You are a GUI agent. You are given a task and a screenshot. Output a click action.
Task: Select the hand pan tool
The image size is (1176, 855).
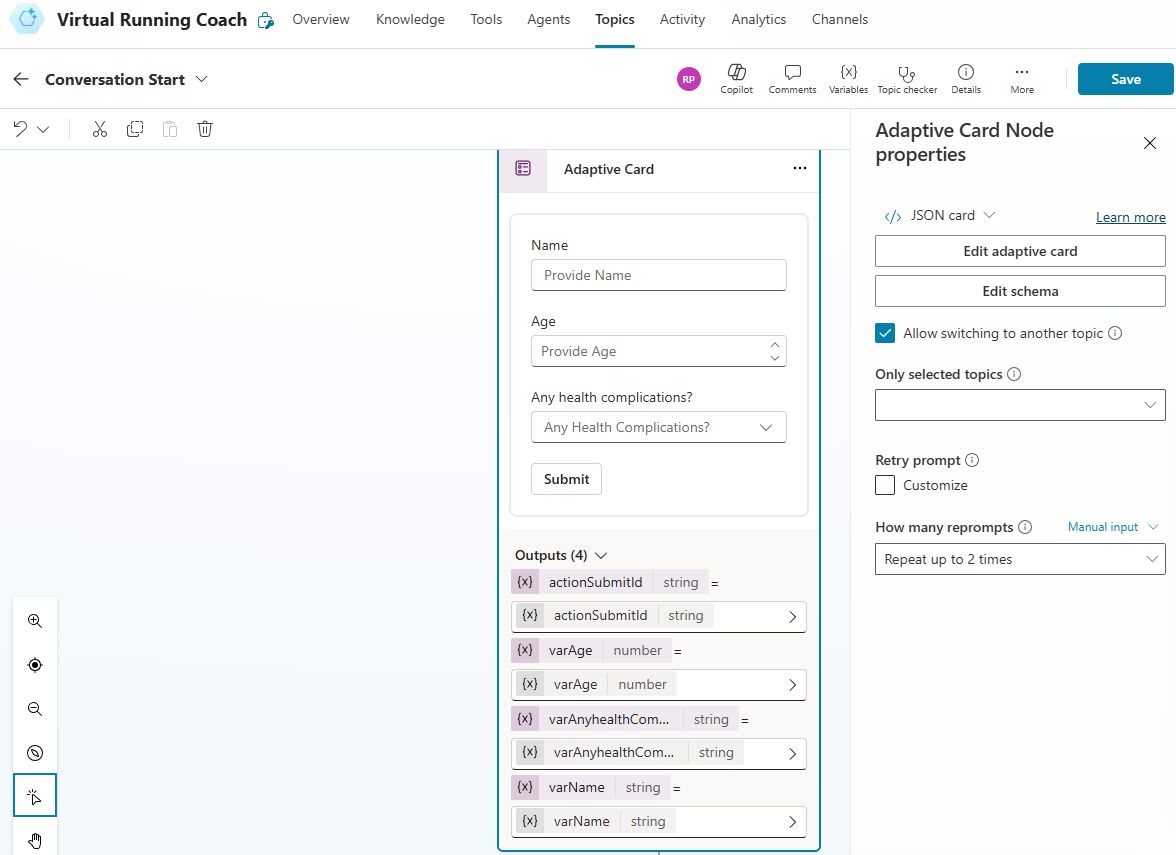pos(35,840)
